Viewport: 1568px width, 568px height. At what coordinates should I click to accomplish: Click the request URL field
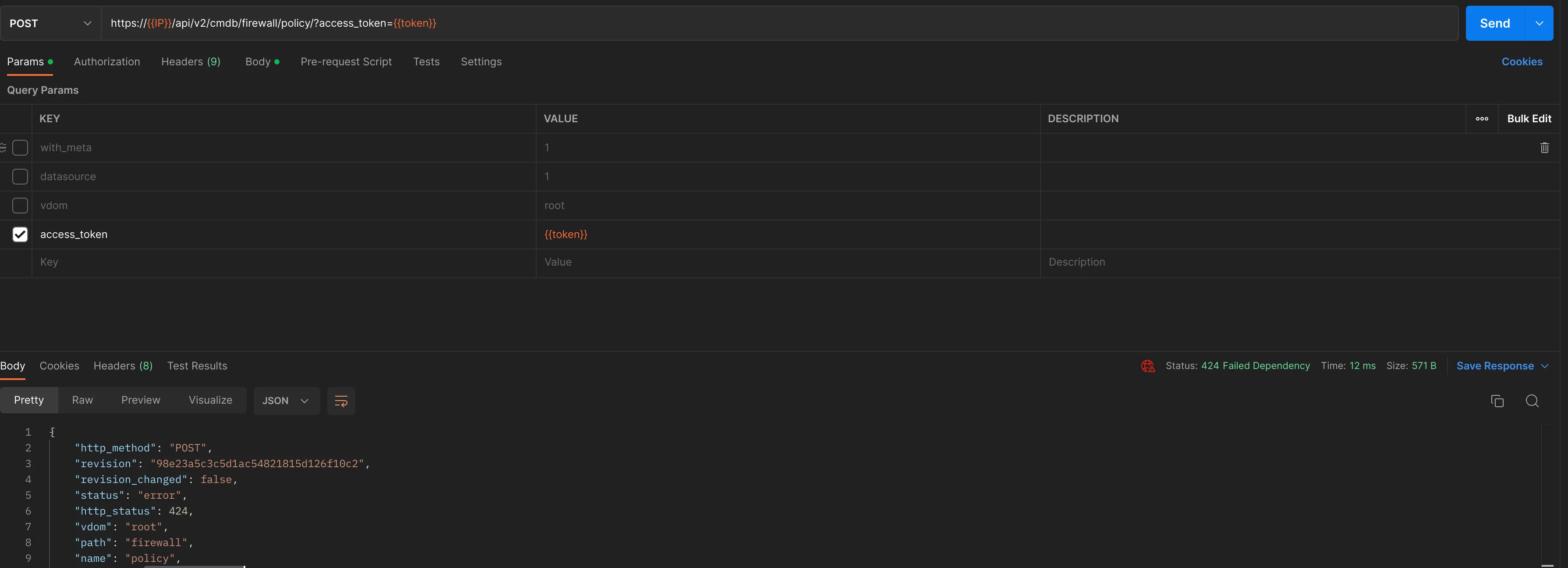tap(779, 23)
